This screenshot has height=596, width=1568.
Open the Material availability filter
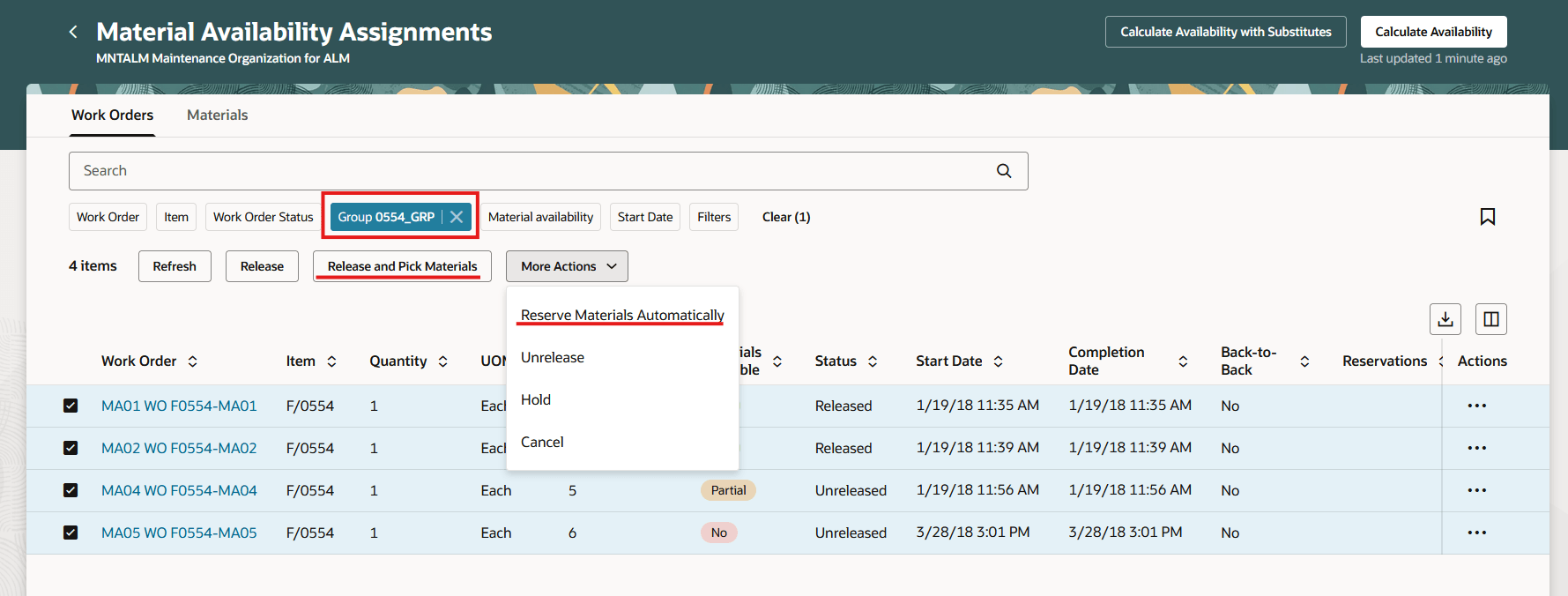point(540,217)
